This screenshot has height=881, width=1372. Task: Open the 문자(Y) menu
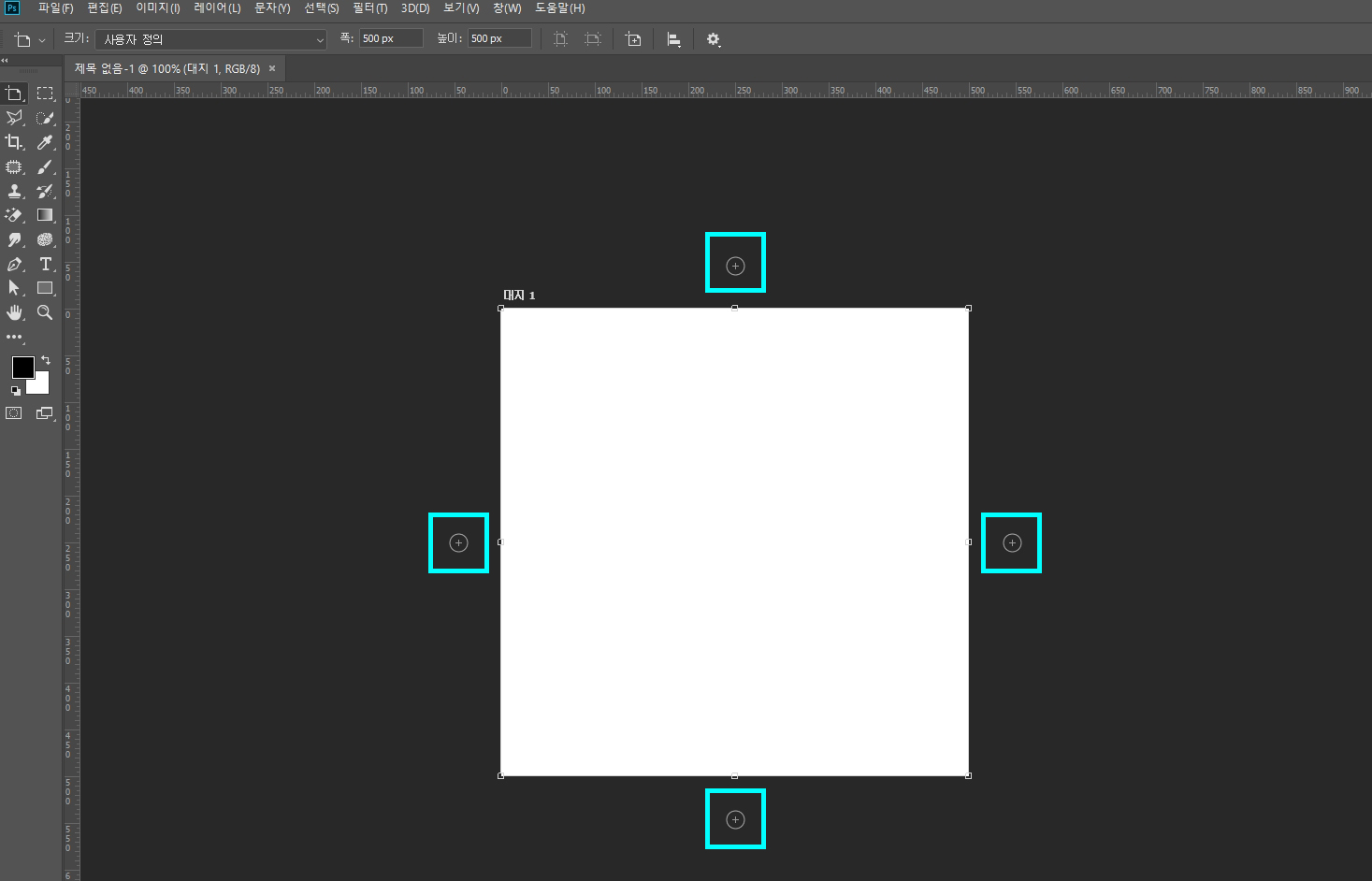pos(272,8)
